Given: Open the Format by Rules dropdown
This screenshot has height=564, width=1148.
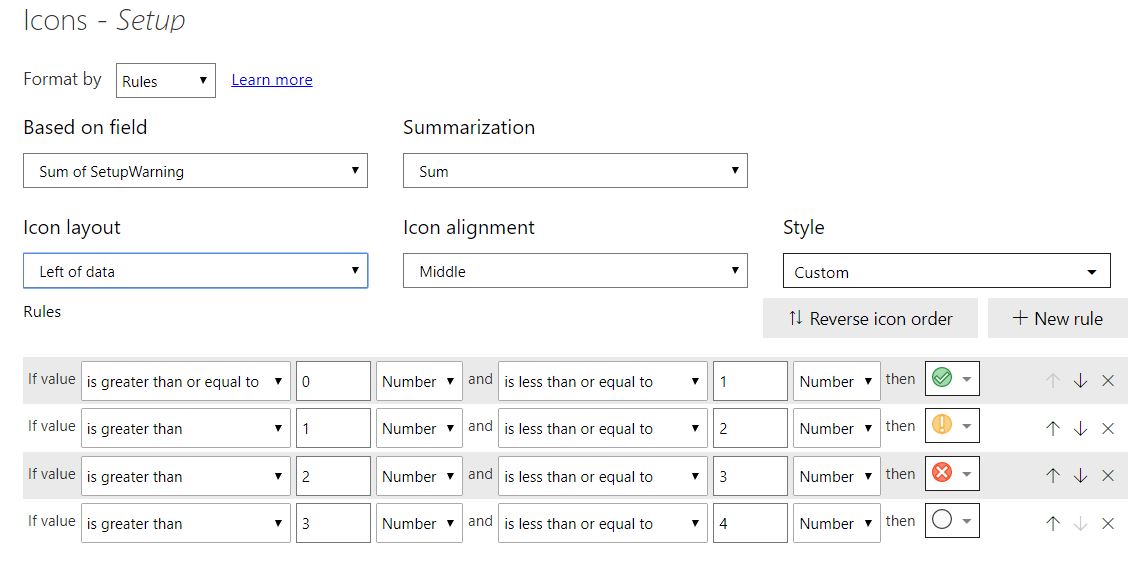Looking at the screenshot, I should (x=166, y=81).
